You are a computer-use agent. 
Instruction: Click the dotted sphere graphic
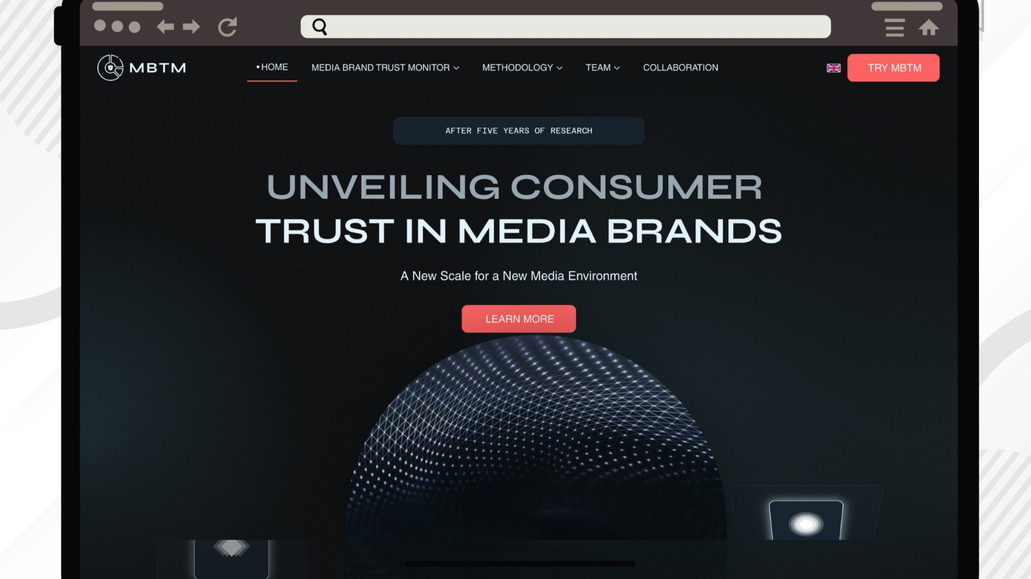pos(536,438)
